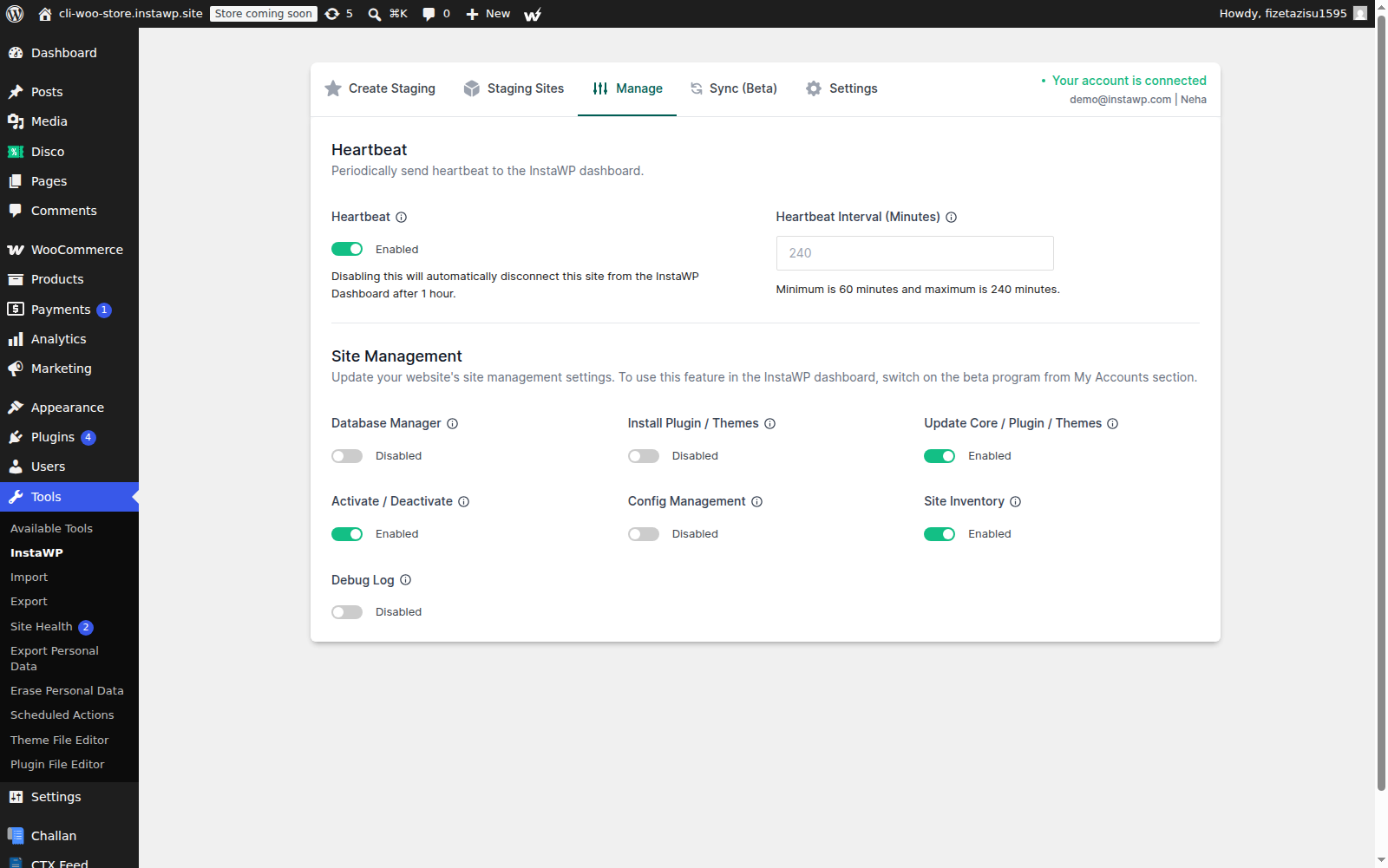This screenshot has width=1388, height=868.
Task: Open Products menu item
Action: pos(69,279)
